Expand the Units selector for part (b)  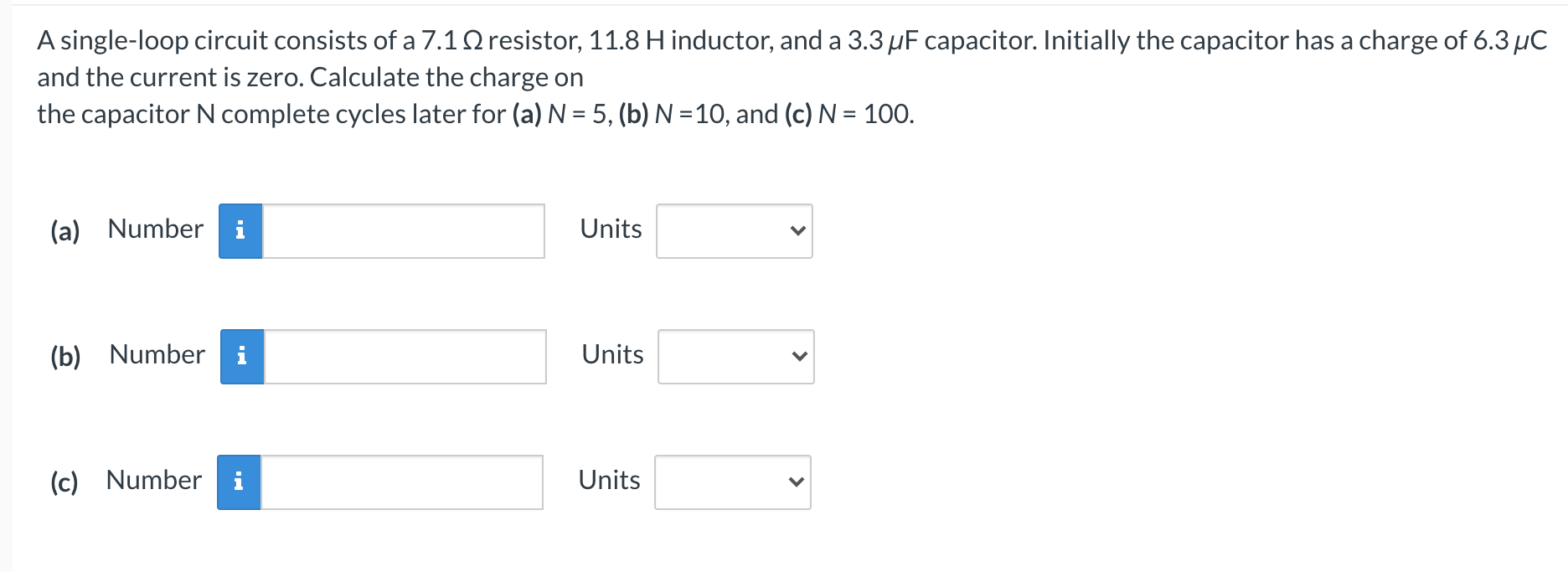735,357
